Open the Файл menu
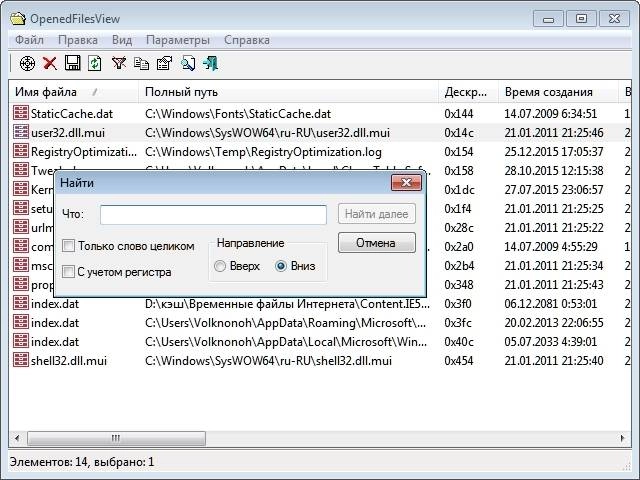The height and width of the screenshot is (480, 640). (x=29, y=40)
